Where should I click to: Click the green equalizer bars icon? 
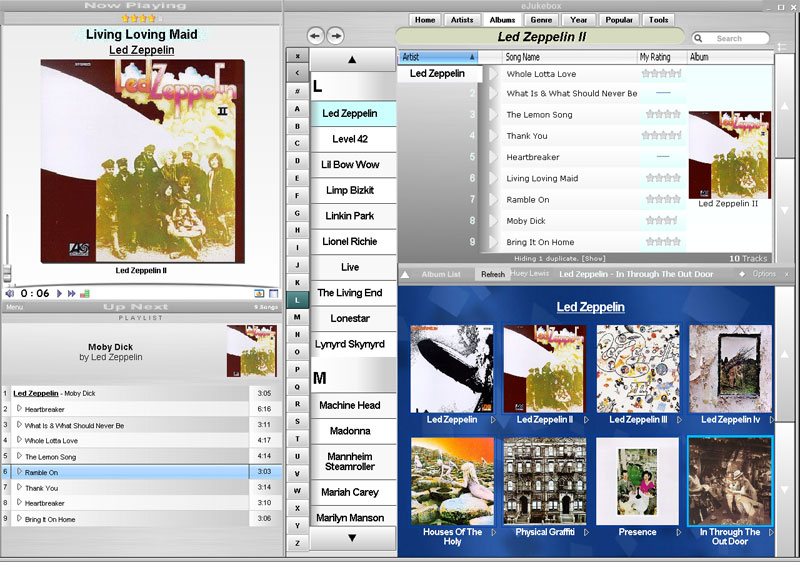coord(84,293)
